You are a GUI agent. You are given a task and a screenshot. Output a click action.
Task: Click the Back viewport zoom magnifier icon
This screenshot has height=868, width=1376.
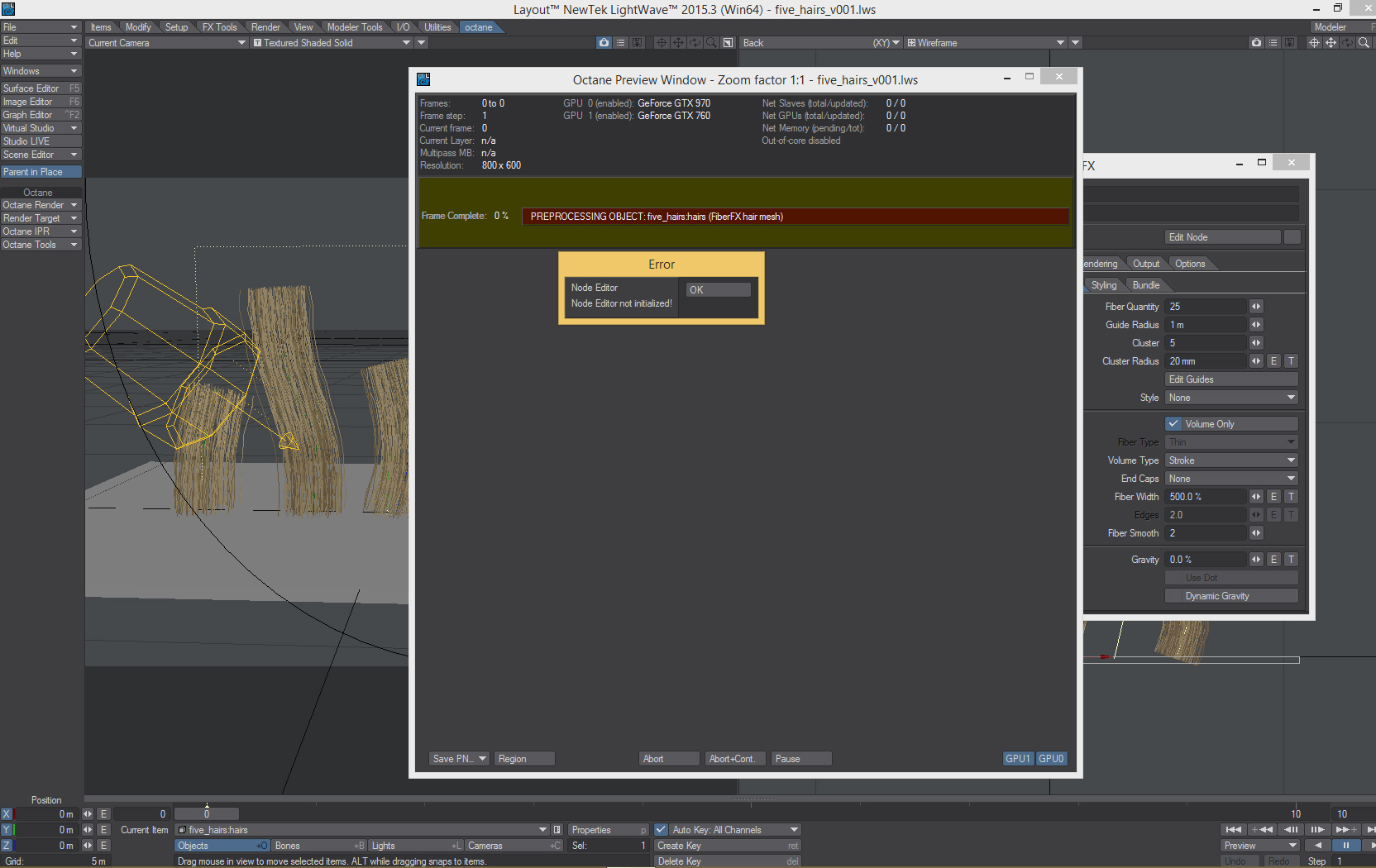tap(1364, 43)
